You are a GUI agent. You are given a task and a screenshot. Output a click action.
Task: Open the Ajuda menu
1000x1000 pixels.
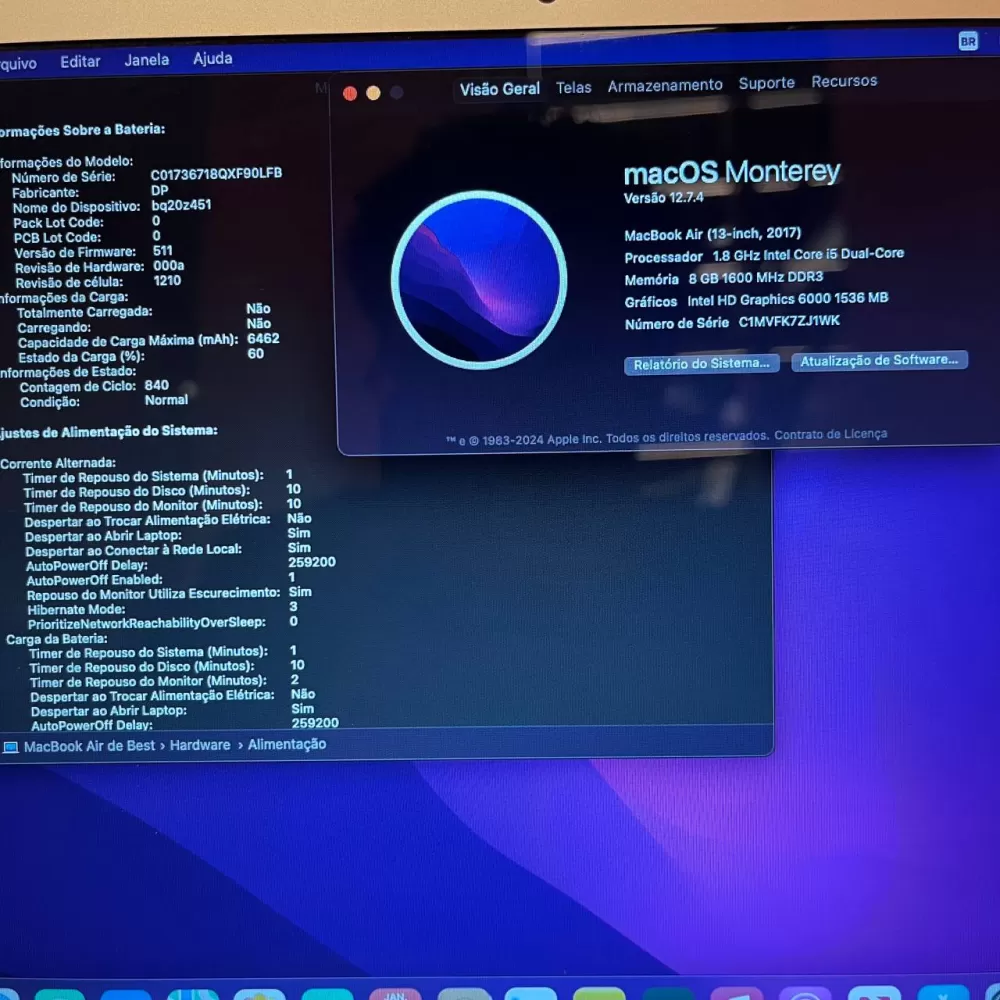click(212, 58)
